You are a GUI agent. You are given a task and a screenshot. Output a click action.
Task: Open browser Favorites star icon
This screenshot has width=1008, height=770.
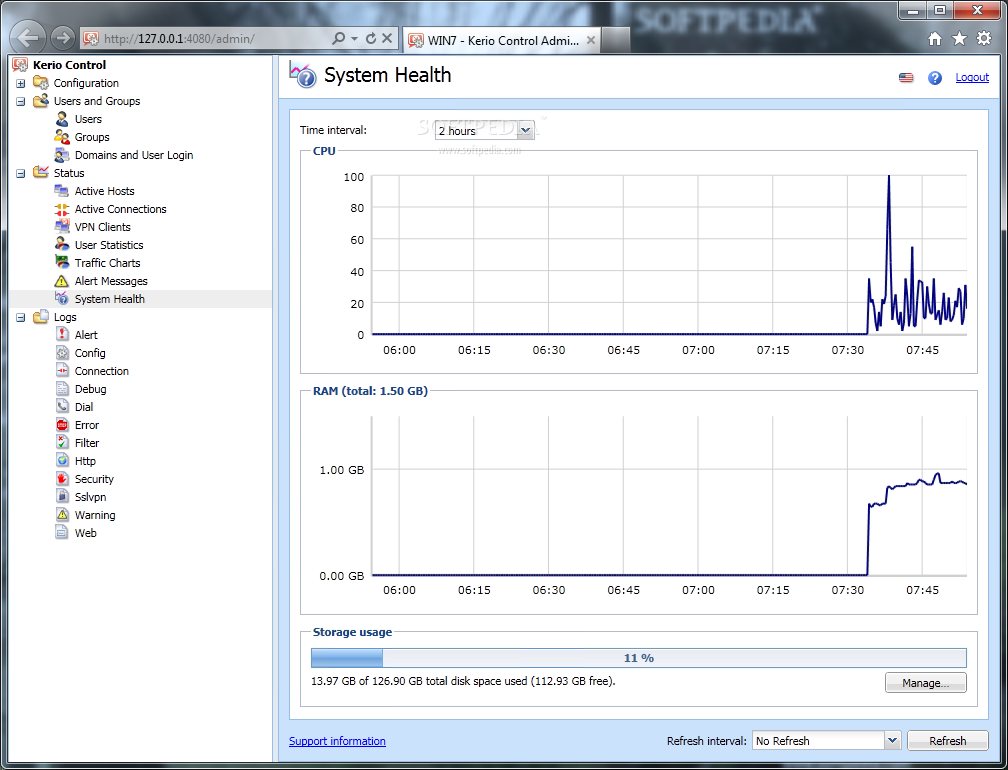959,39
